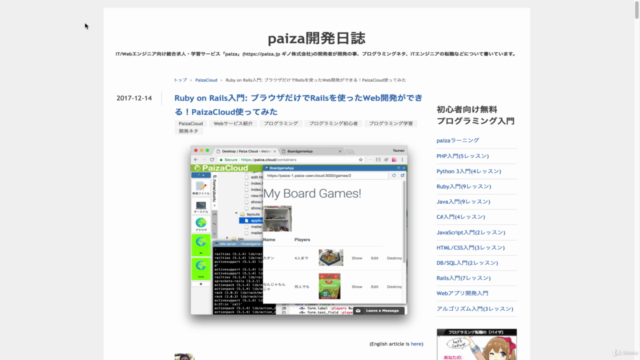This screenshot has width=640, height=360.
Task: Select the 開発ネタ category tag
Action: click(188, 131)
